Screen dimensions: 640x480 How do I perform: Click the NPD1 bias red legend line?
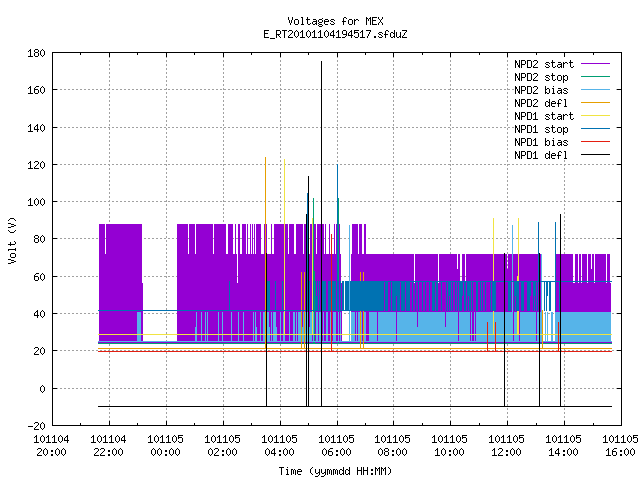pyautogui.click(x=595, y=142)
